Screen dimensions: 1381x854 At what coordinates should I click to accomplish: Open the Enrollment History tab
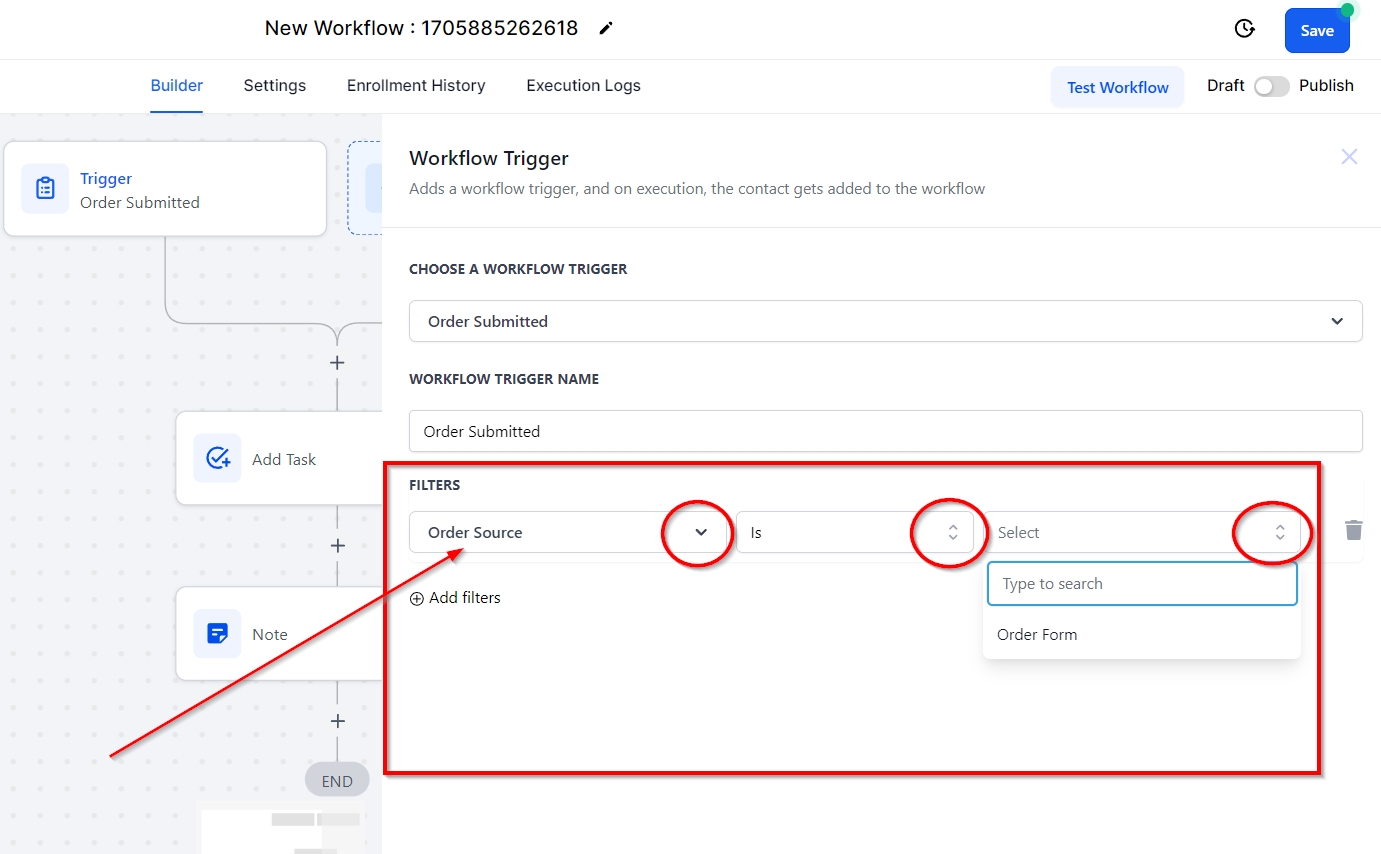pos(416,86)
